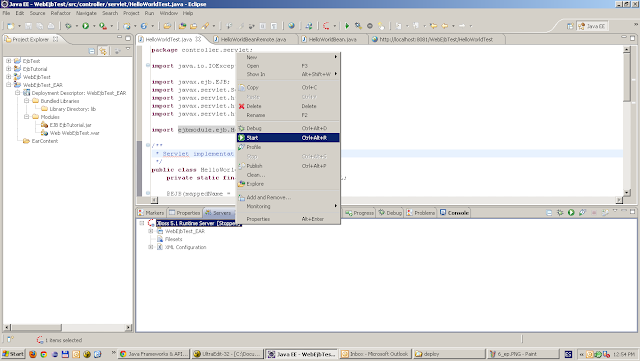
Task: Open dropdown arrow next to Run icon
Action: (x=94, y=26)
